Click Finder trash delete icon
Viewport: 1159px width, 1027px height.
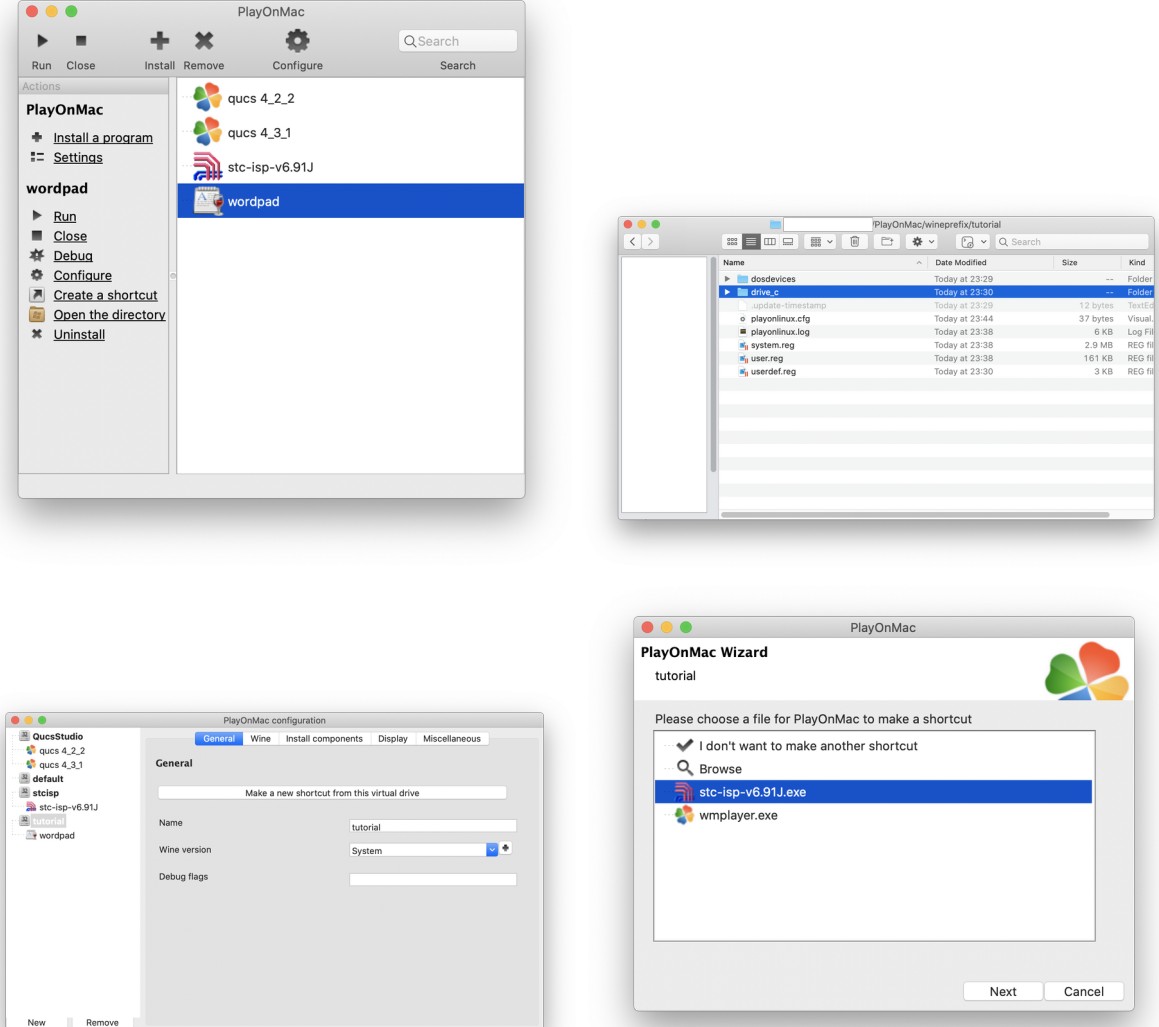pos(854,242)
